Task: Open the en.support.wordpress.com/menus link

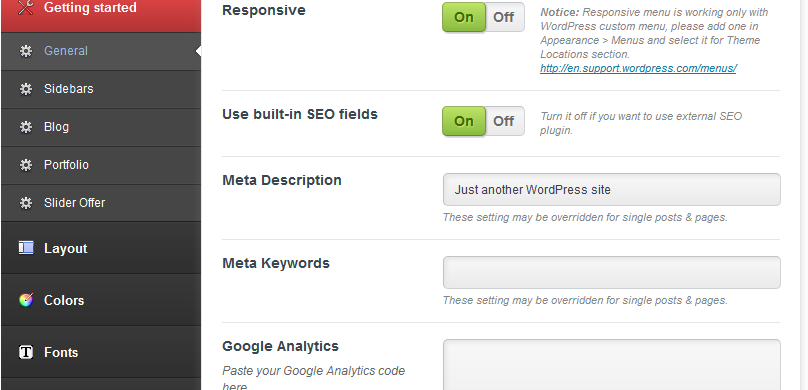Action: tap(638, 68)
